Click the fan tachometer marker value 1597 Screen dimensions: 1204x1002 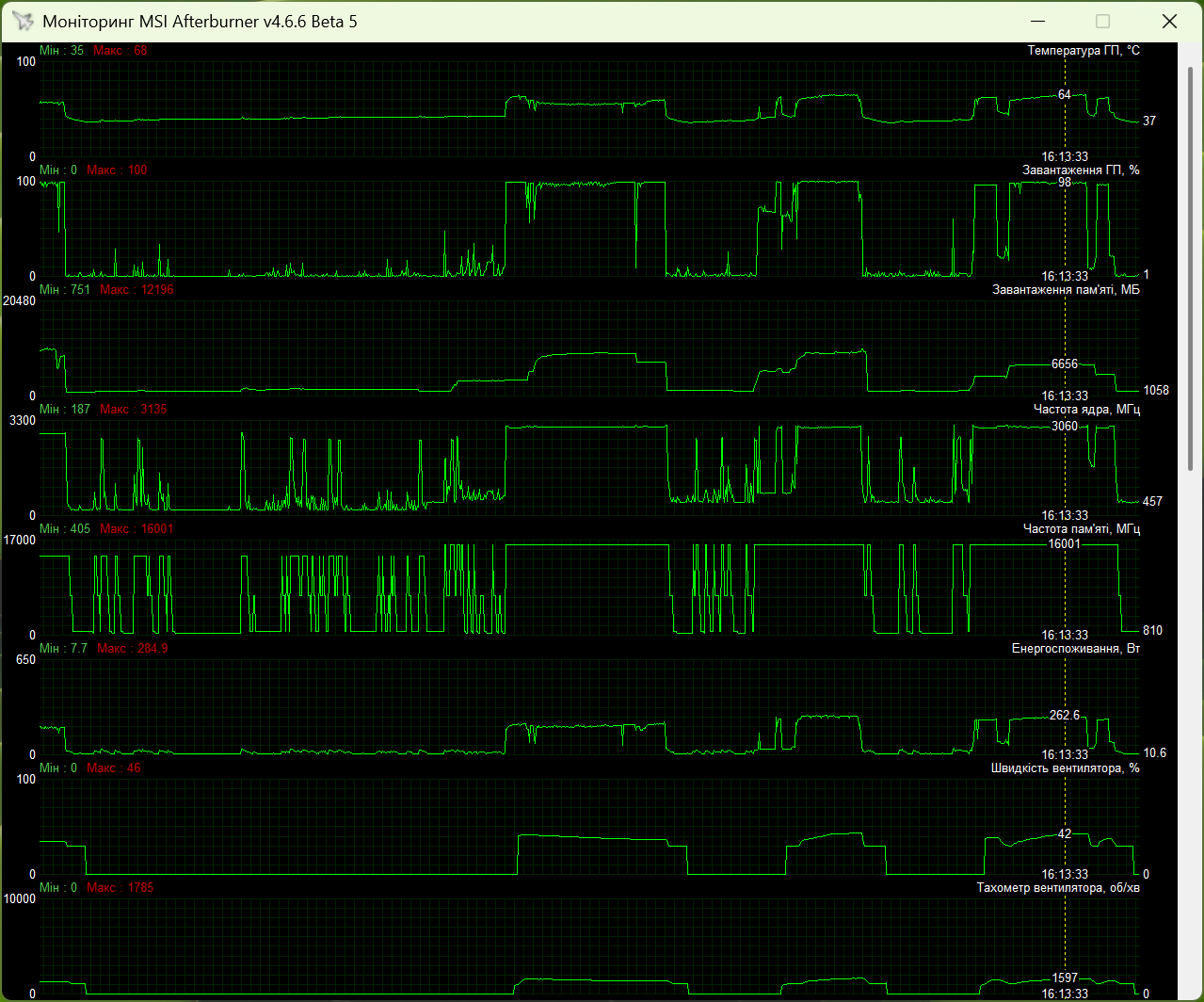(x=1065, y=978)
